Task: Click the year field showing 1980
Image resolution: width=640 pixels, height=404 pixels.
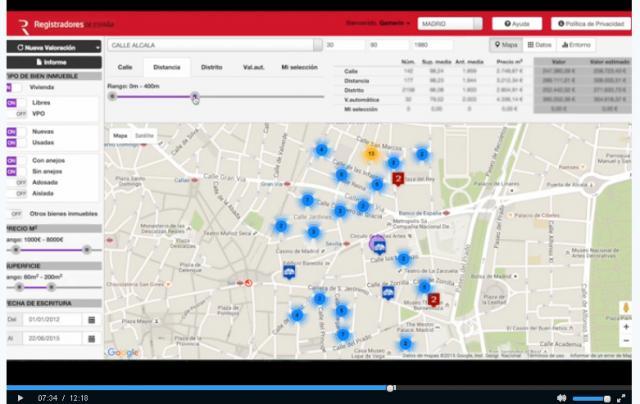Action: (432, 45)
